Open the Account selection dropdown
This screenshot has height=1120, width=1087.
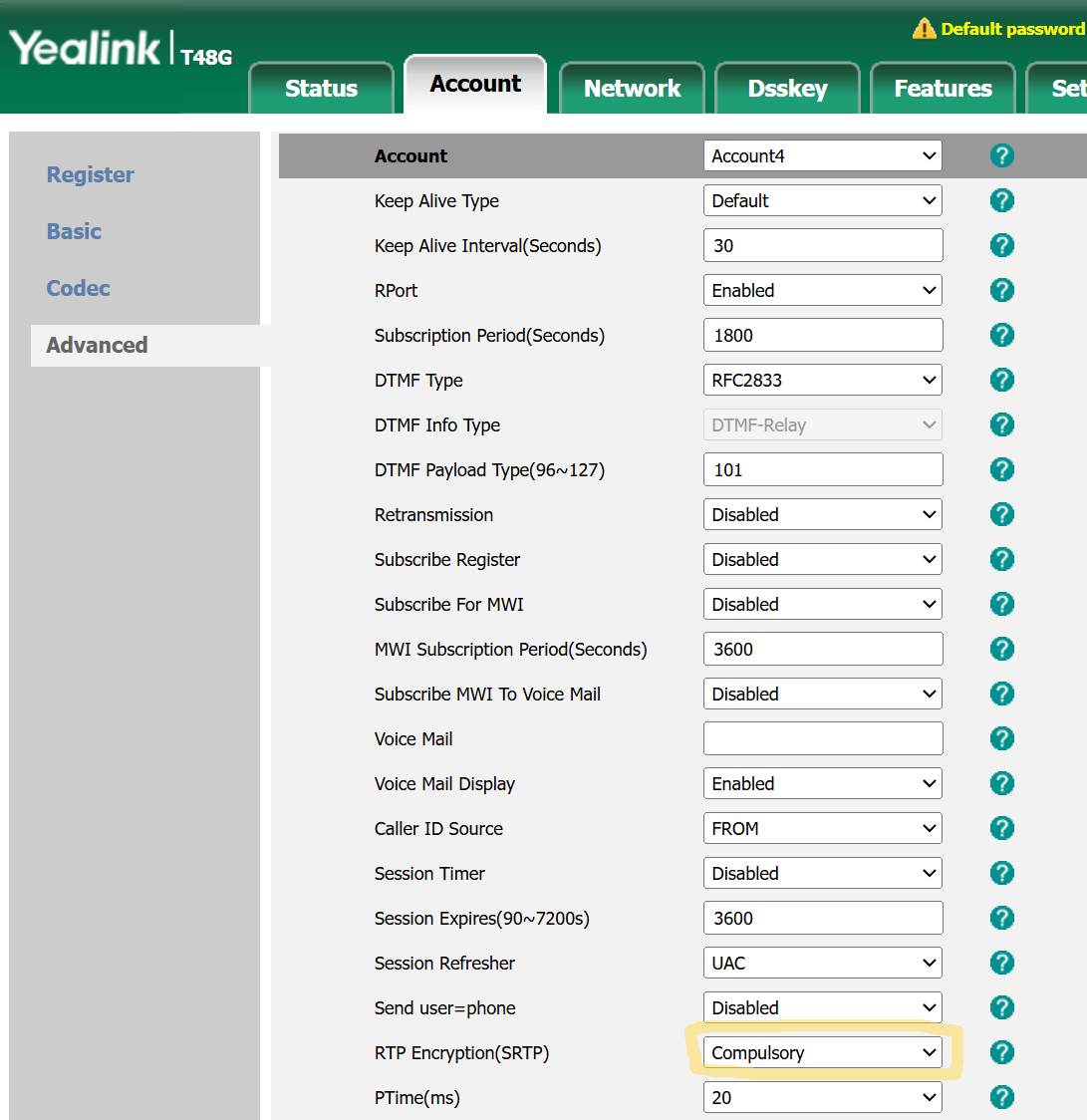(x=822, y=155)
